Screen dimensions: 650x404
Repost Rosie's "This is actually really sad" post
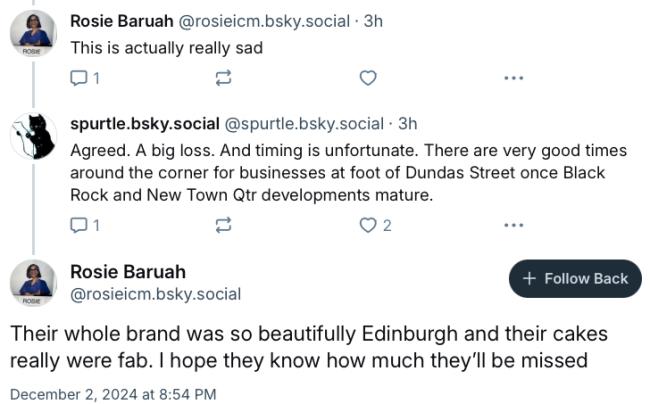(x=223, y=78)
